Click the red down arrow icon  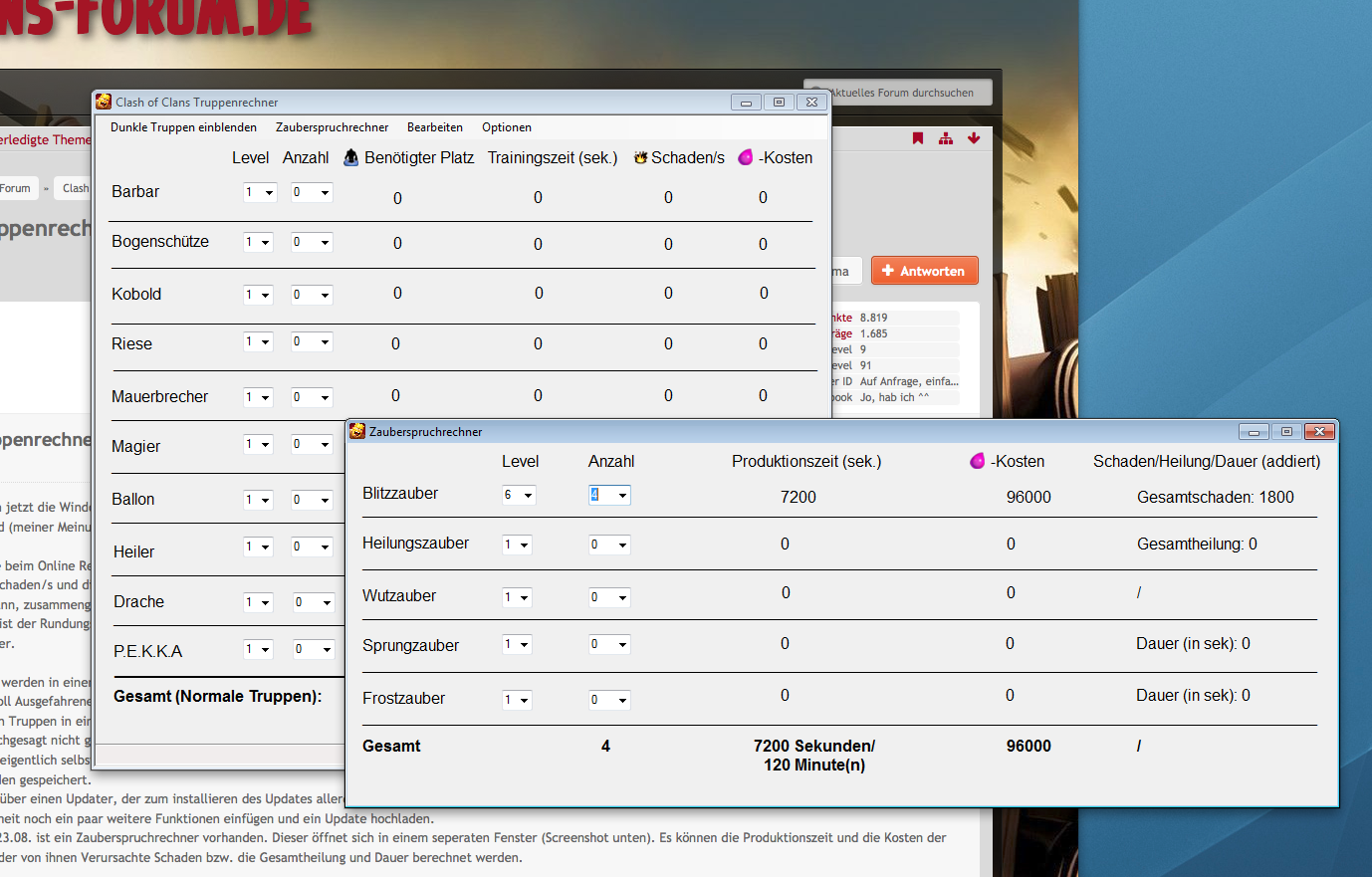tap(974, 138)
